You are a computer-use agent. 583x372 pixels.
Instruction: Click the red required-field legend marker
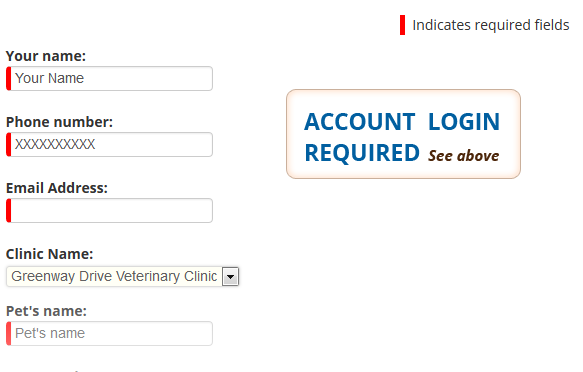402,25
